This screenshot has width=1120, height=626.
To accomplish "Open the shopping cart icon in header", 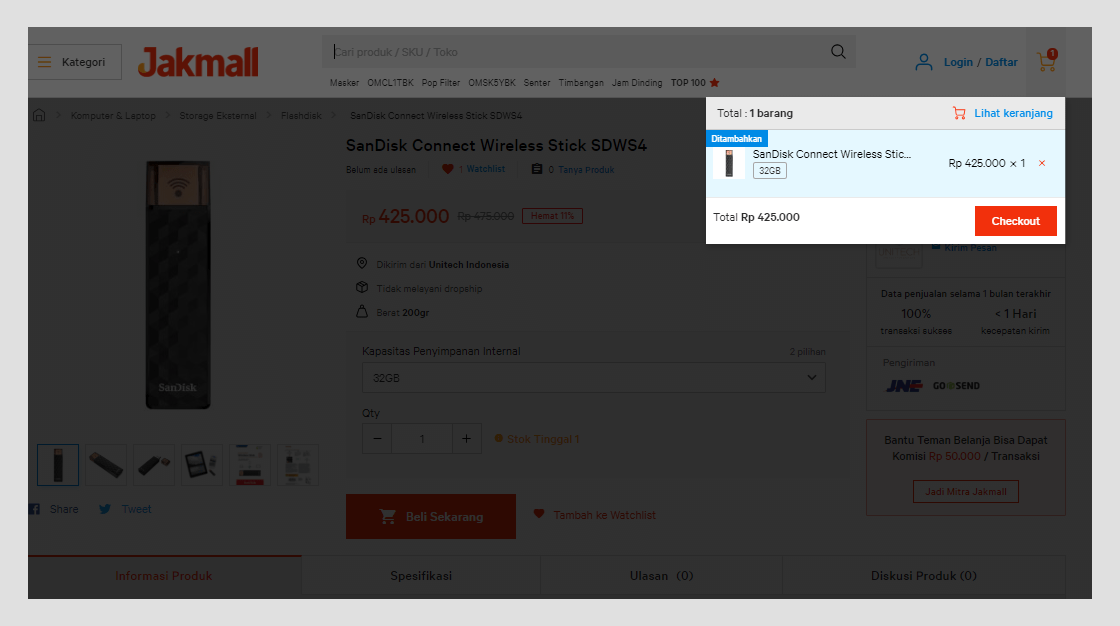I will (1047, 61).
